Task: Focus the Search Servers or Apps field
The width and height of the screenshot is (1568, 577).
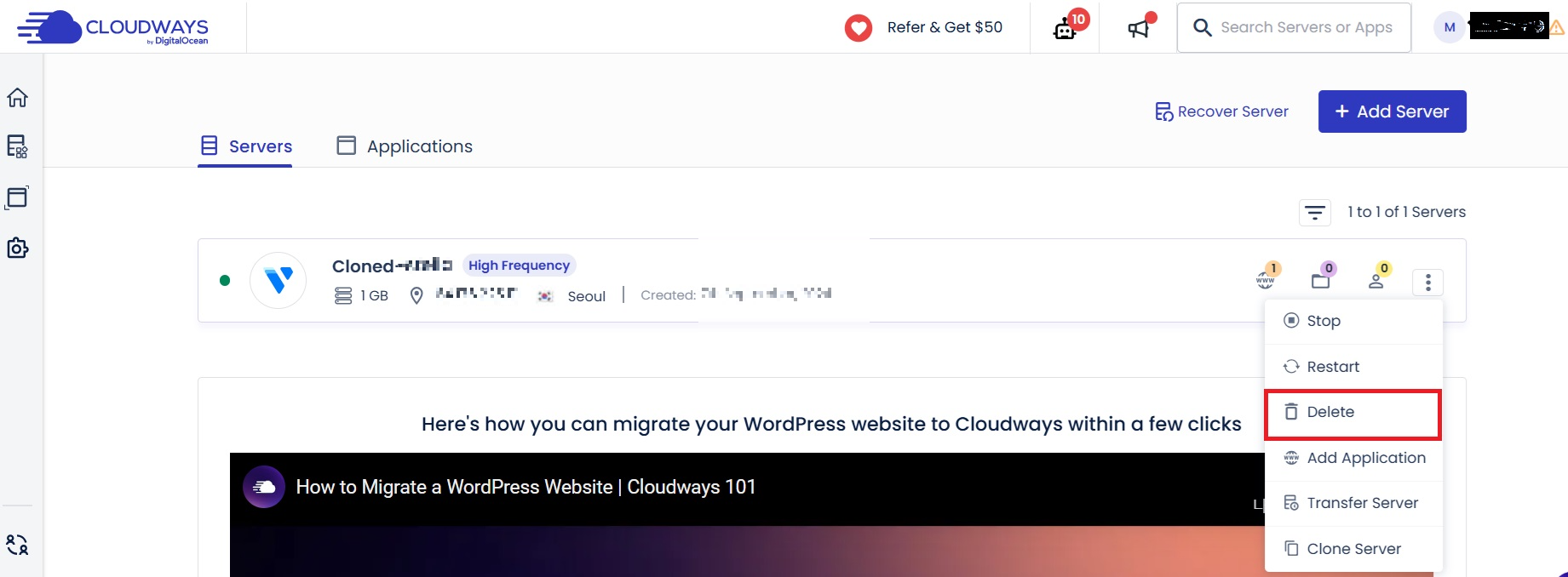Action: click(x=1294, y=27)
